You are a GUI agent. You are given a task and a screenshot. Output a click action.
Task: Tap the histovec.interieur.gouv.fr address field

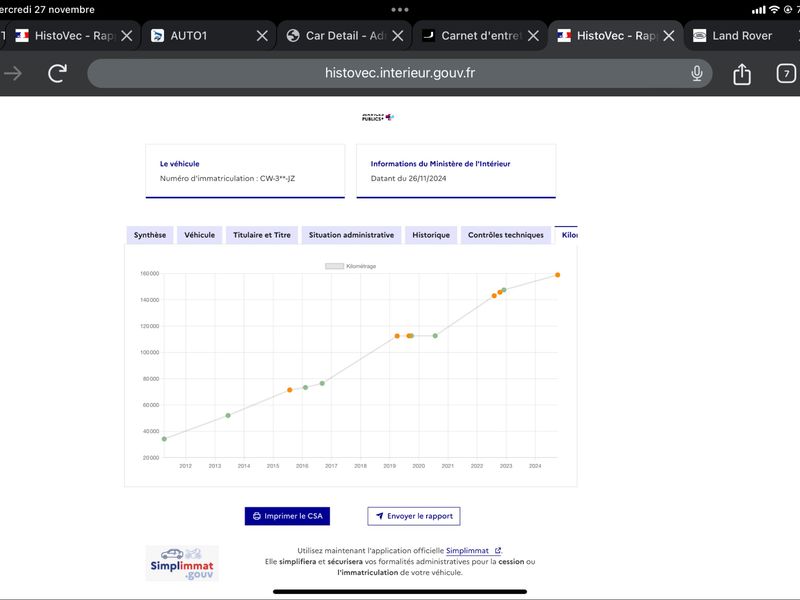(x=399, y=73)
